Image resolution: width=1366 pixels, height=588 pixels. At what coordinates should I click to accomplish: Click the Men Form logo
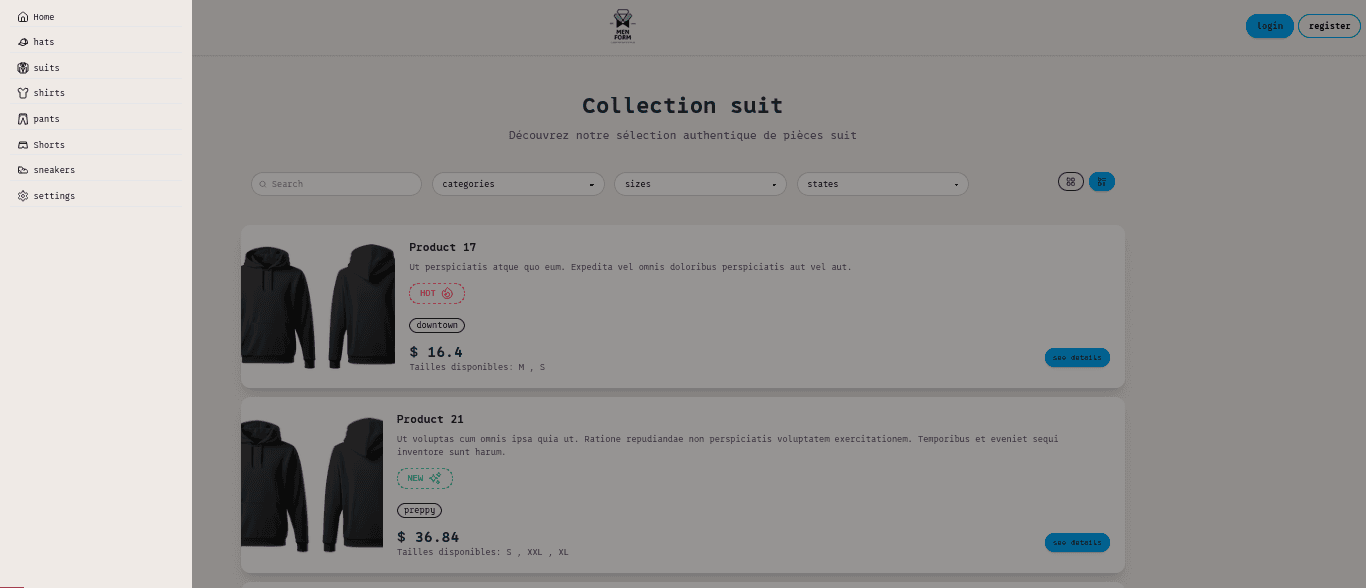623,26
